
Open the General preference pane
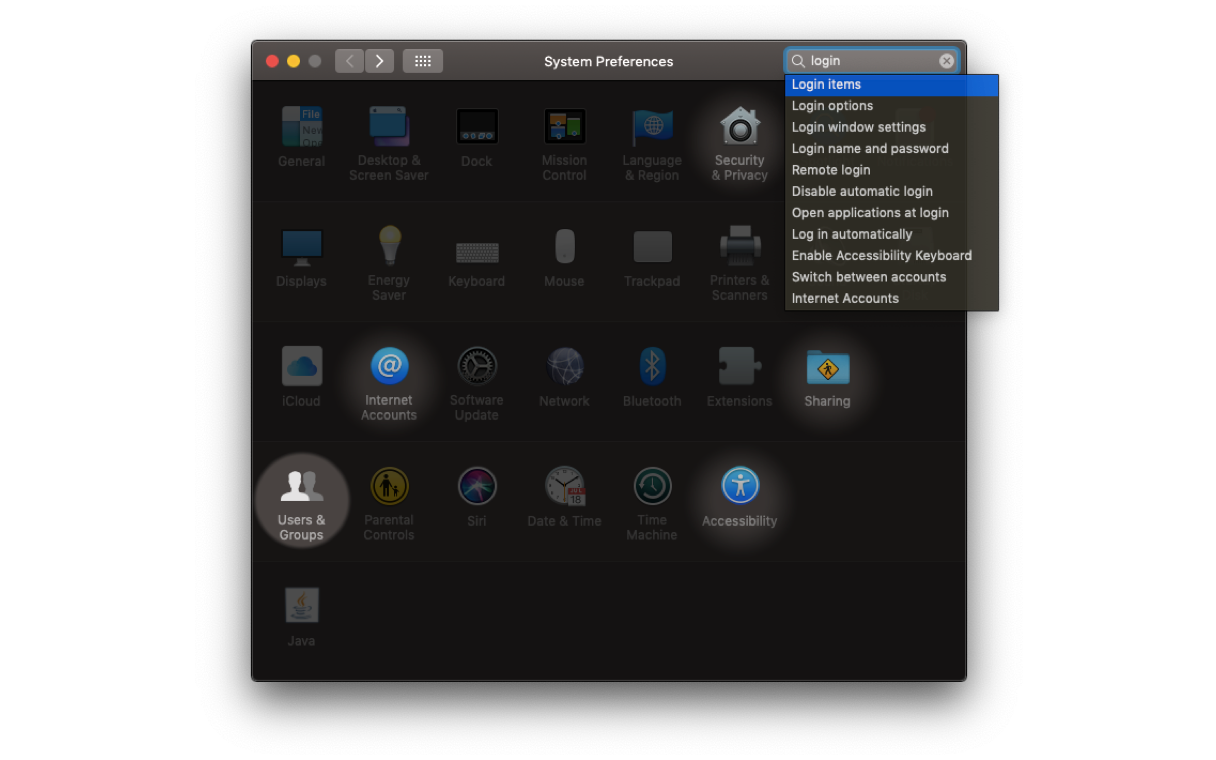[301, 137]
